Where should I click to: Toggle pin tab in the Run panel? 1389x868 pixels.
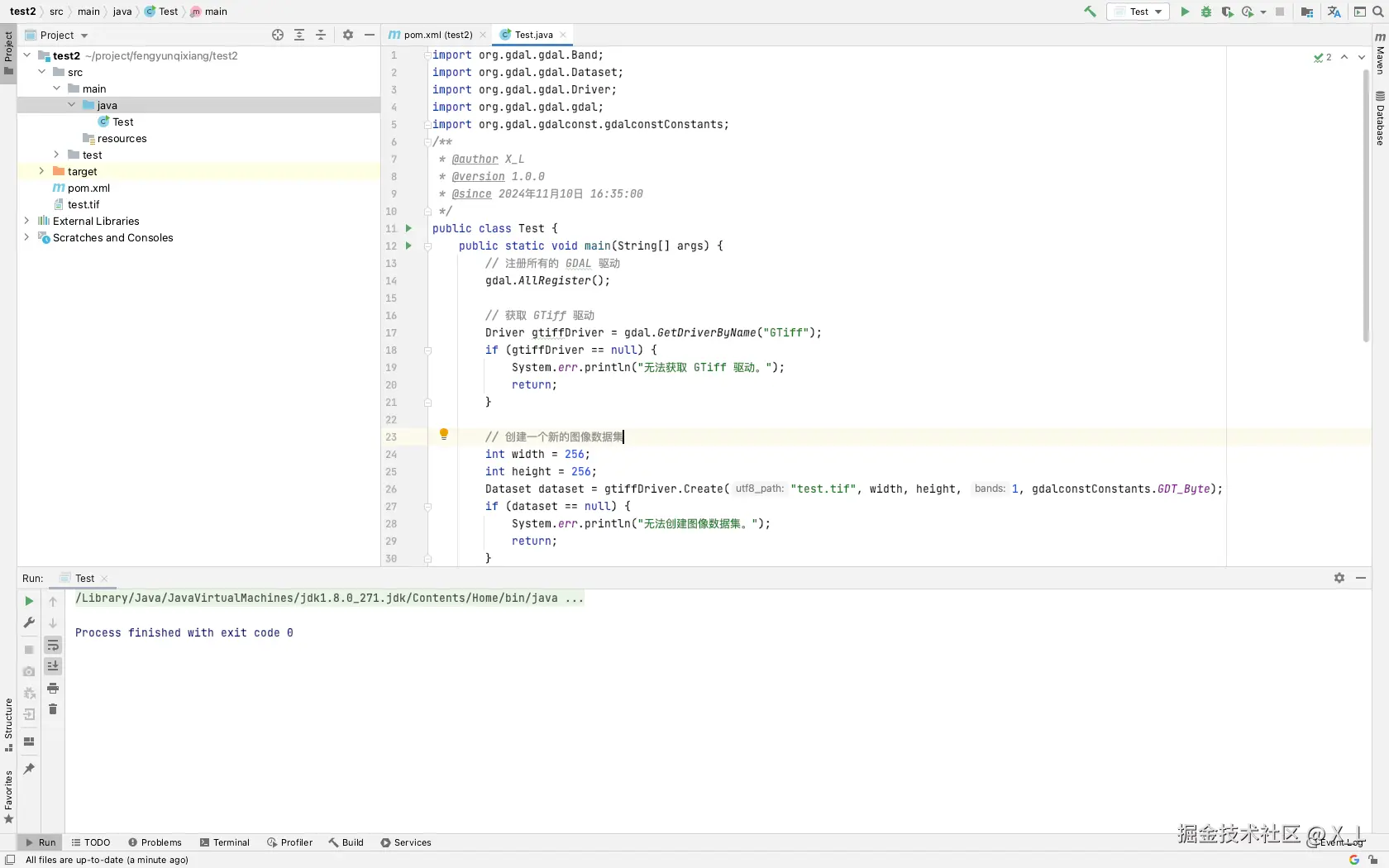click(29, 769)
